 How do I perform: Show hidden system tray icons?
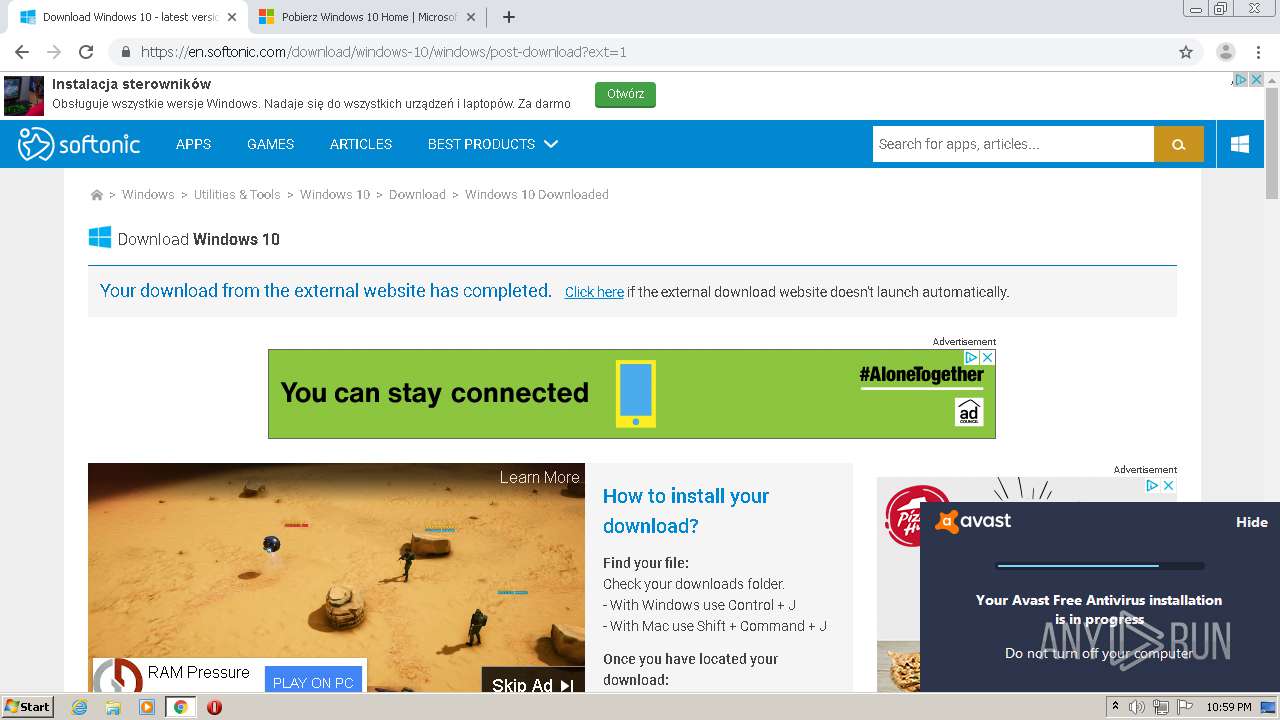[1115, 707]
